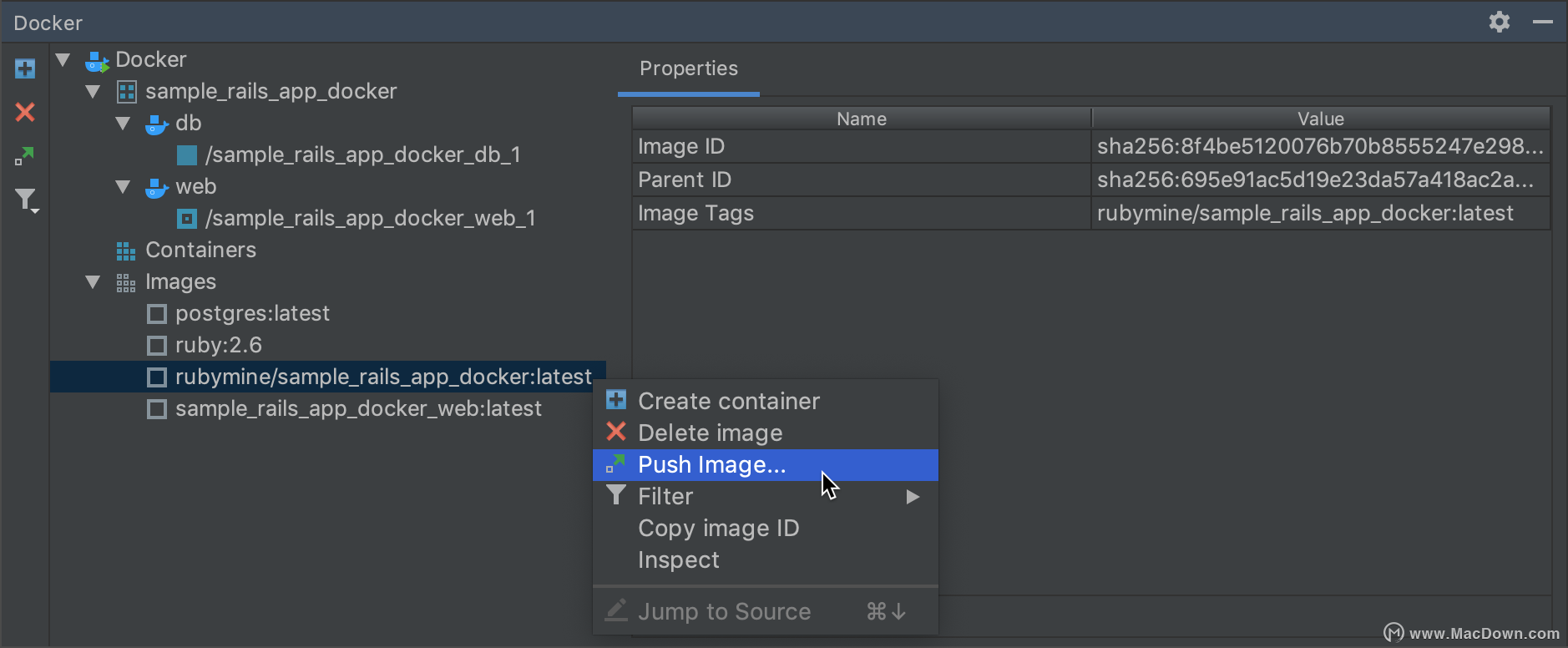Image resolution: width=1568 pixels, height=648 pixels.
Task: Select the Containers tree node
Action: coord(201,251)
